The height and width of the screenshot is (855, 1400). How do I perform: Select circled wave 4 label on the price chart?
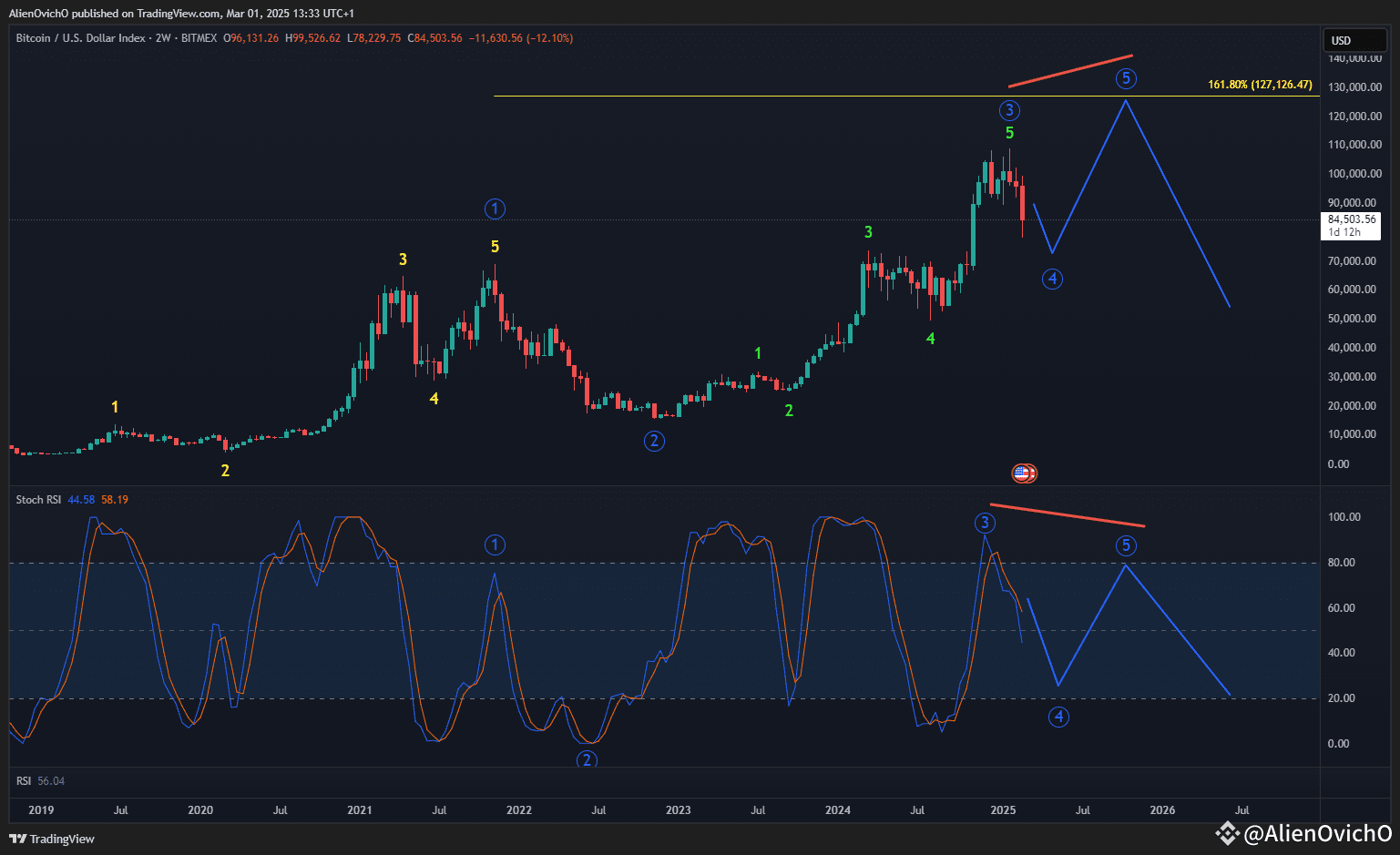point(1052,279)
